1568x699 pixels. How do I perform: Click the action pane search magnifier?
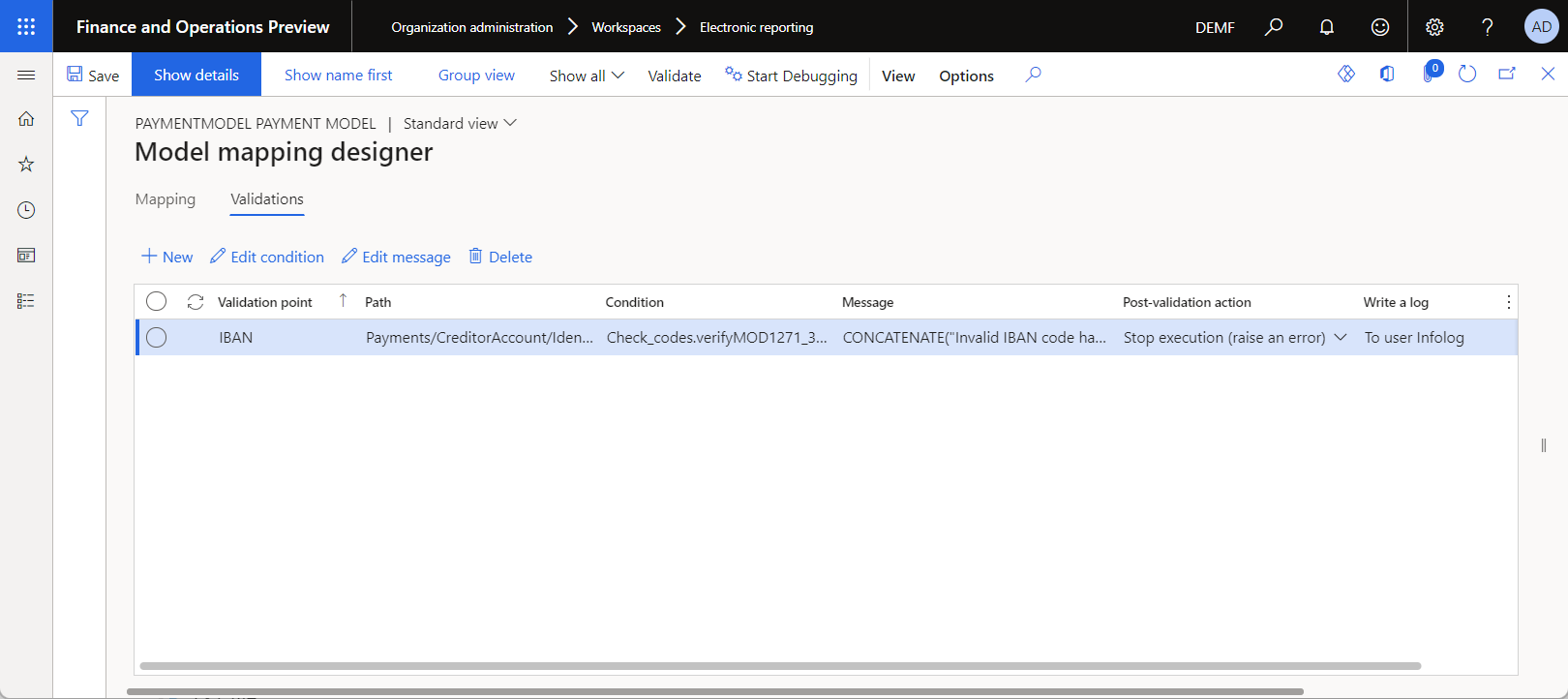pyautogui.click(x=1034, y=75)
